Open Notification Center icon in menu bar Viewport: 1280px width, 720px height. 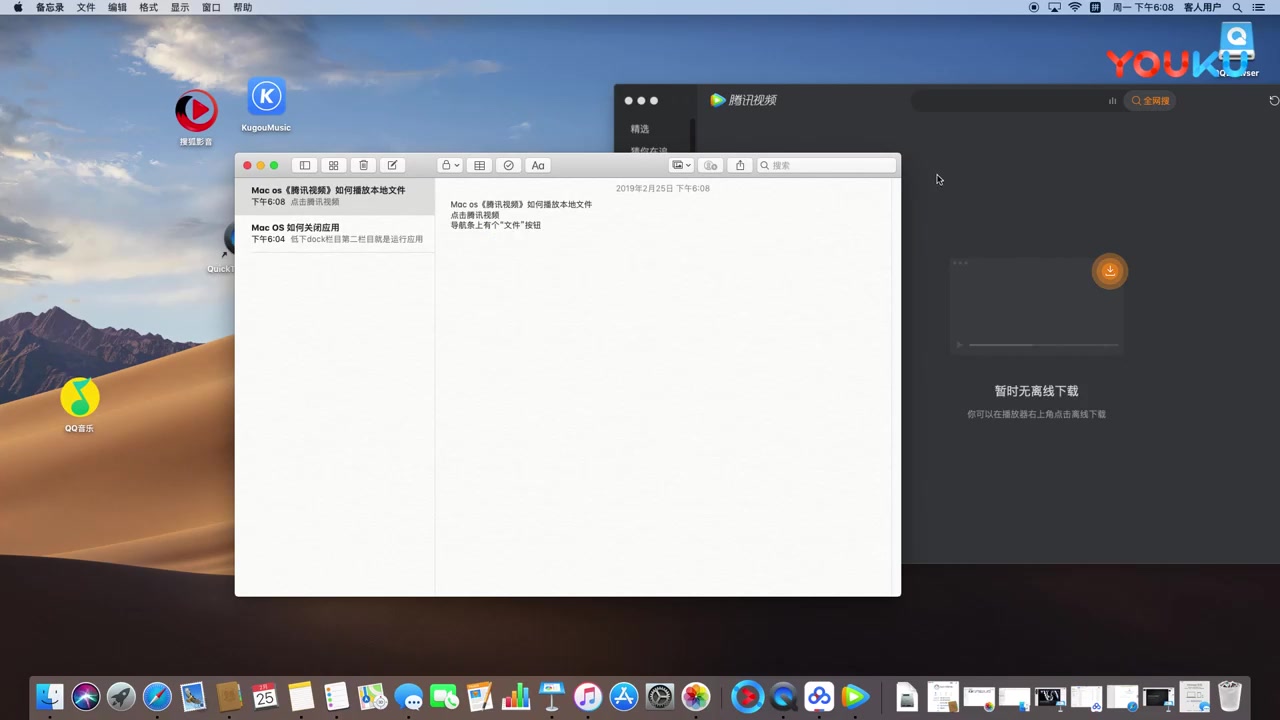coord(1259,7)
